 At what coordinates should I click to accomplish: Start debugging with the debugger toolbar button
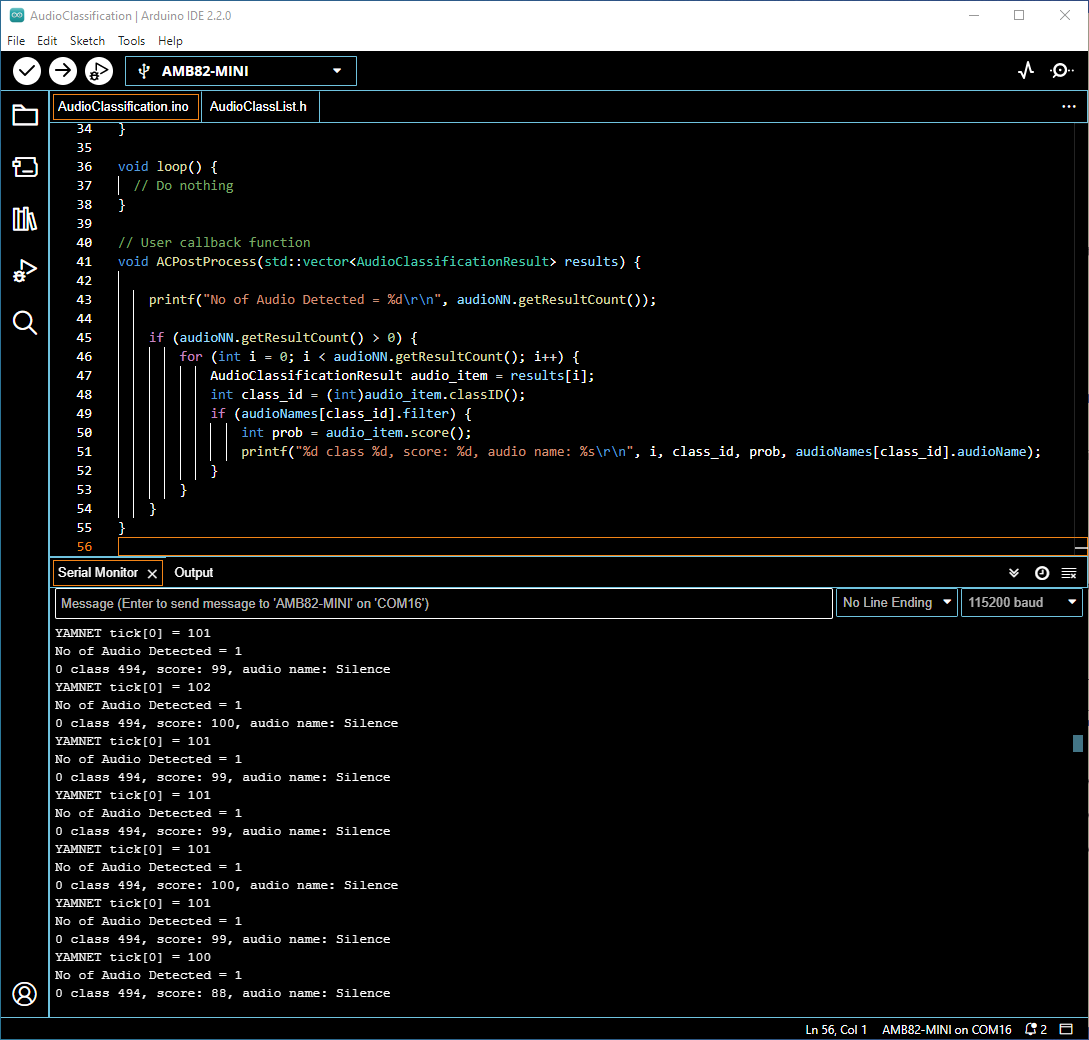click(98, 71)
